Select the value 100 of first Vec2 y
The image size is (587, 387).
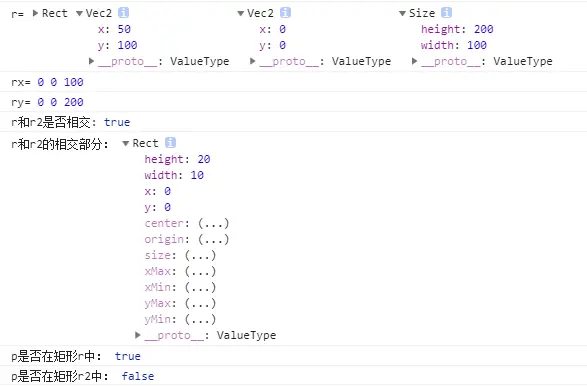[x=127, y=45]
